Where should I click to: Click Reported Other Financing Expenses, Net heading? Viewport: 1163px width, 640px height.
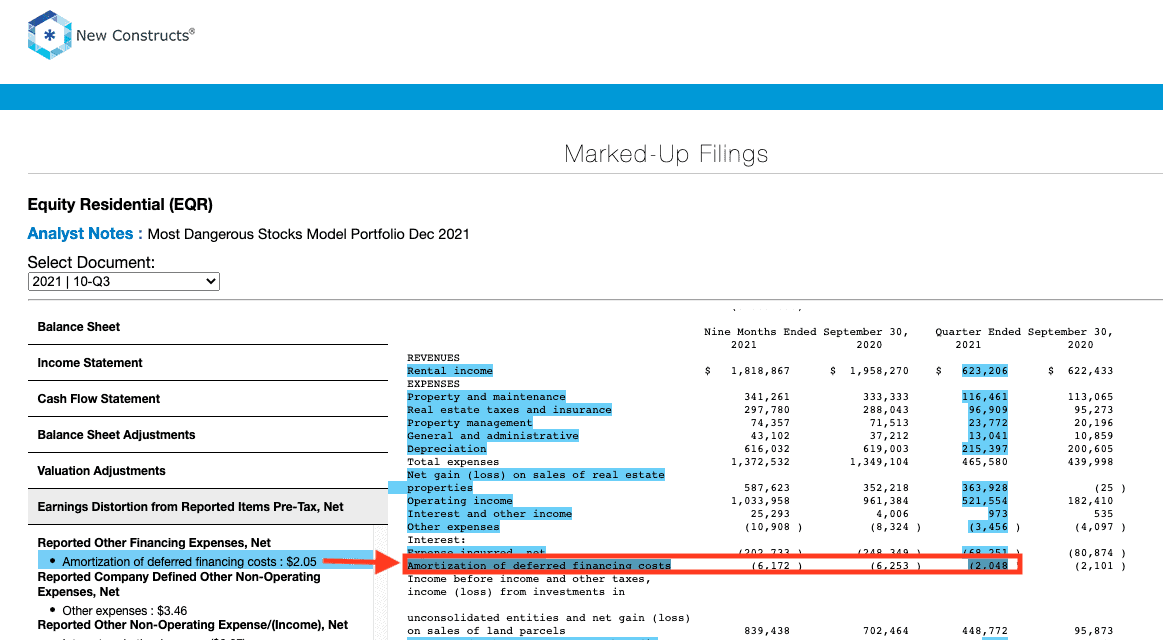154,543
